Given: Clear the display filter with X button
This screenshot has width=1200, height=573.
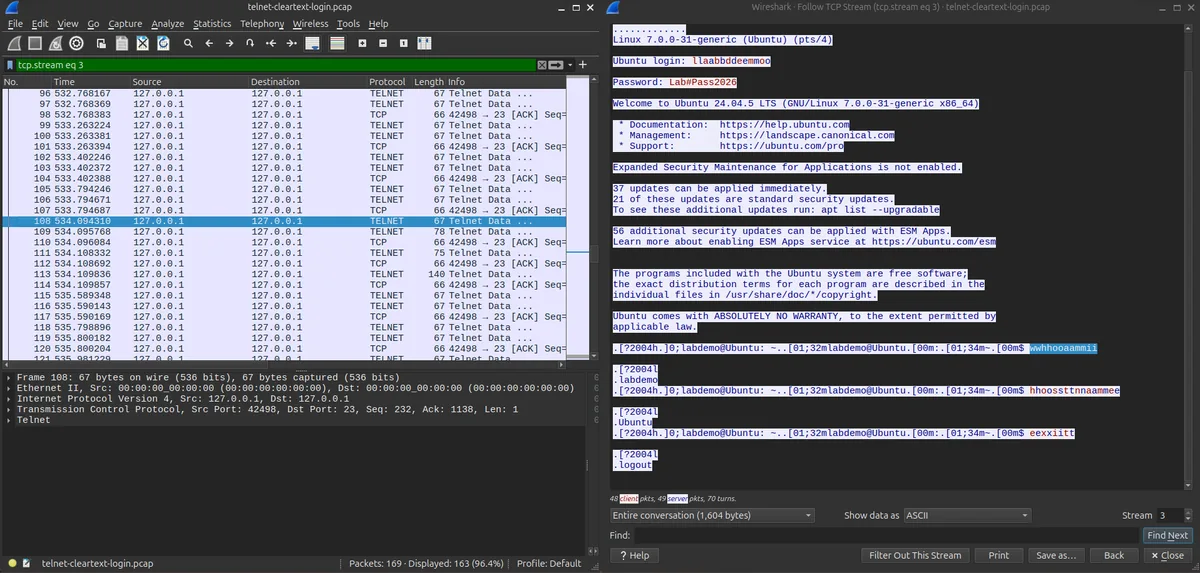Looking at the screenshot, I should (x=543, y=65).
